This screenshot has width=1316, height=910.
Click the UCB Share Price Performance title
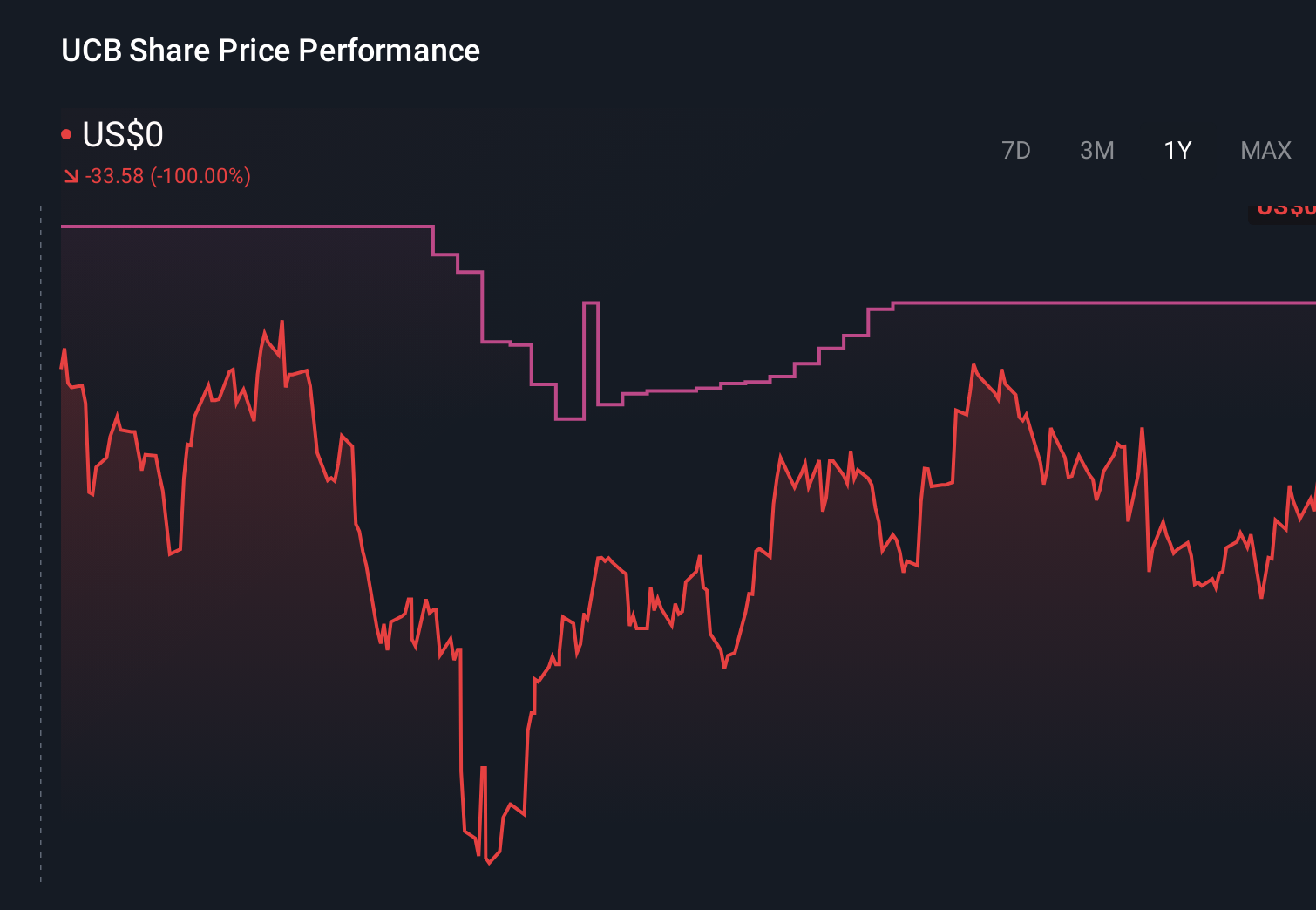point(270,51)
